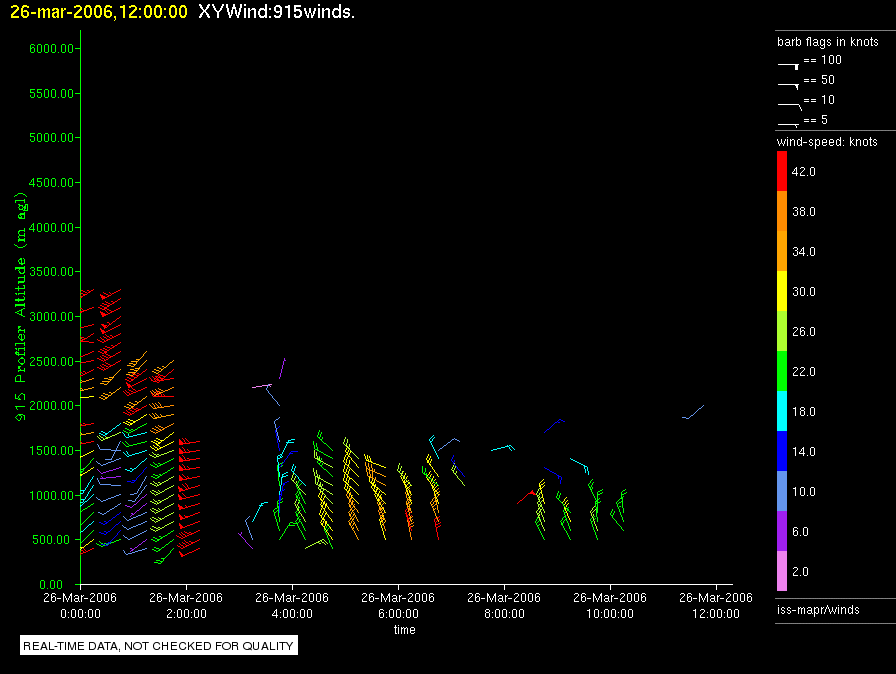Click the '== 100' barb legend value
The width and height of the screenshot is (896, 674).
pyautogui.click(x=822, y=60)
